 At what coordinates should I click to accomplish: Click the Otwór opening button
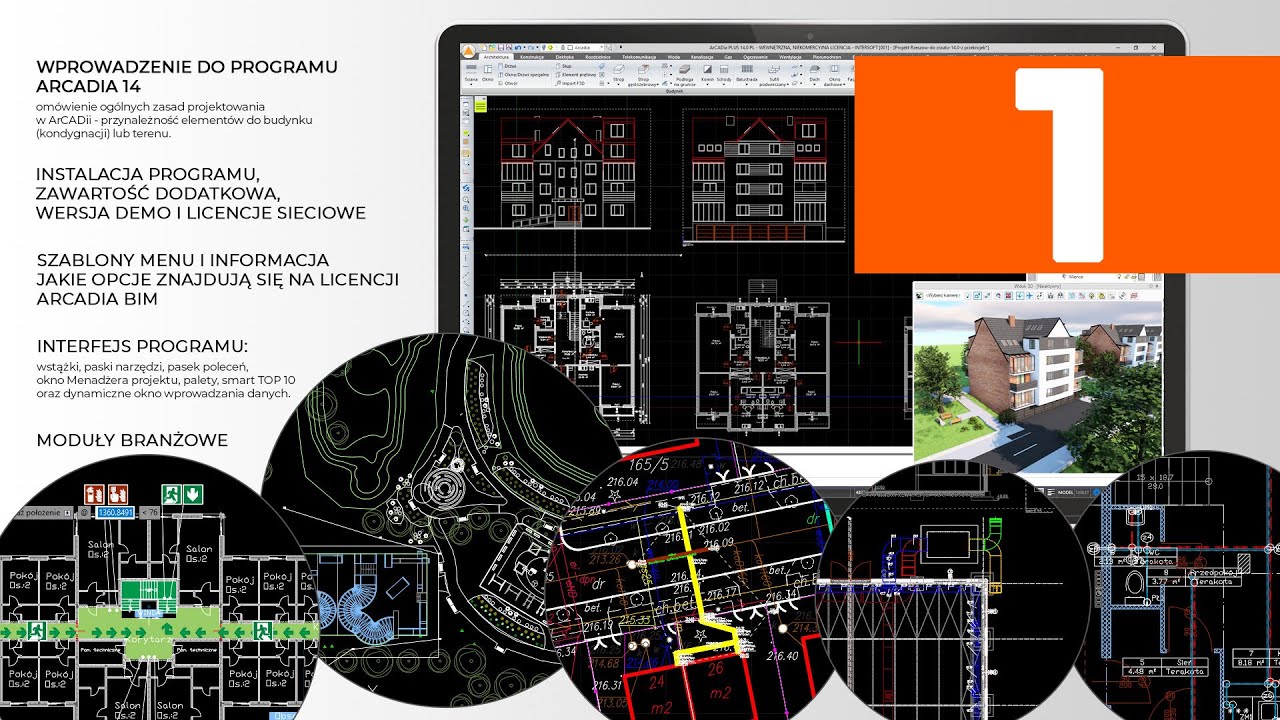pyautogui.click(x=510, y=83)
